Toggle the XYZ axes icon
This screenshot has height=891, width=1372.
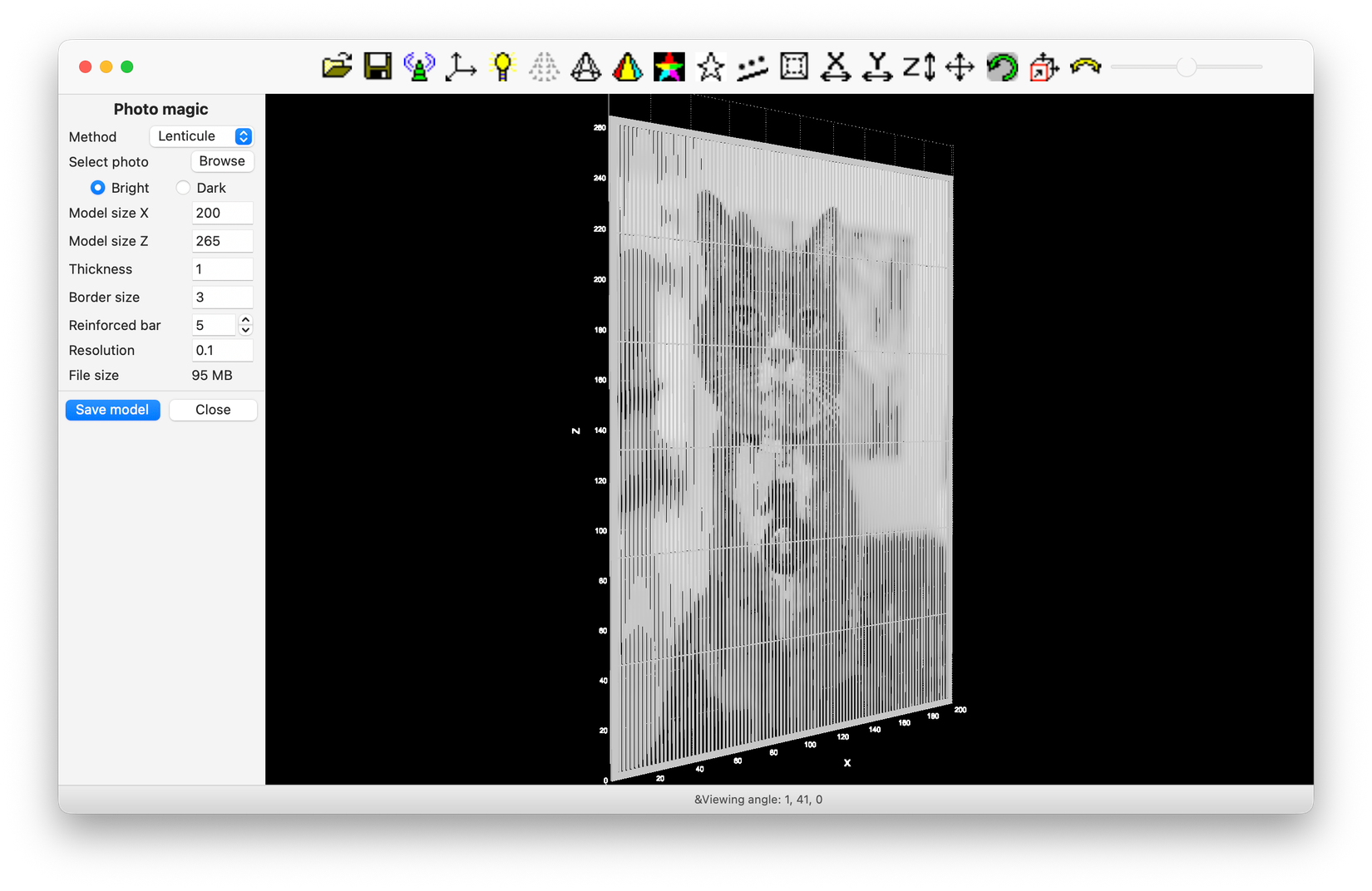coord(461,66)
